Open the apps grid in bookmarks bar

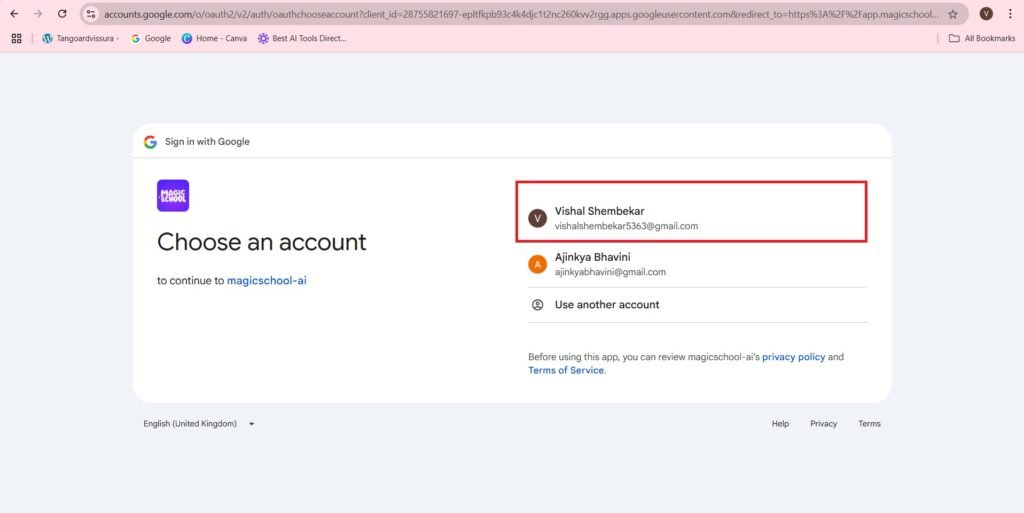[x=16, y=39]
